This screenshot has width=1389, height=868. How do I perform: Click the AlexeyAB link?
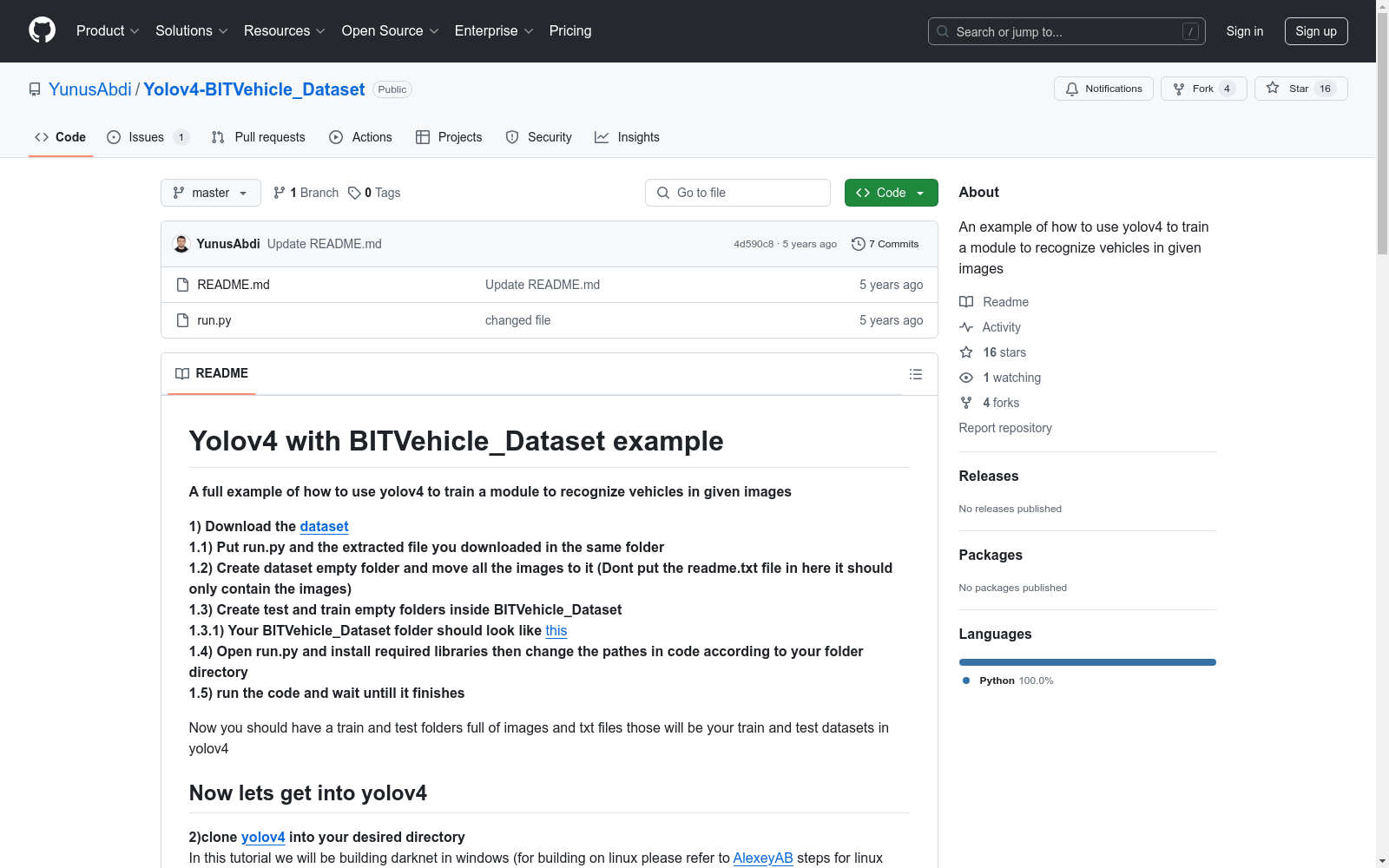pos(763,858)
